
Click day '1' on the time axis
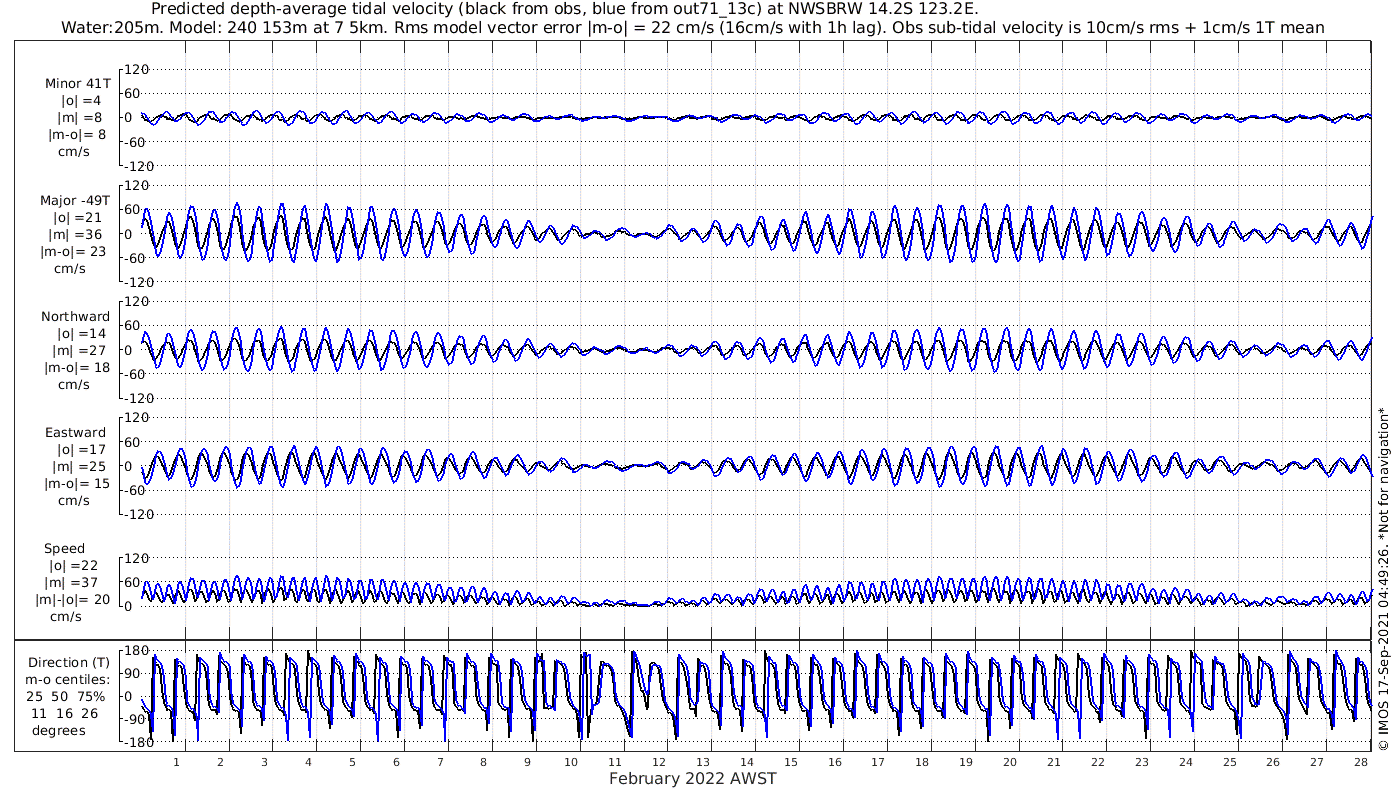pos(176,763)
